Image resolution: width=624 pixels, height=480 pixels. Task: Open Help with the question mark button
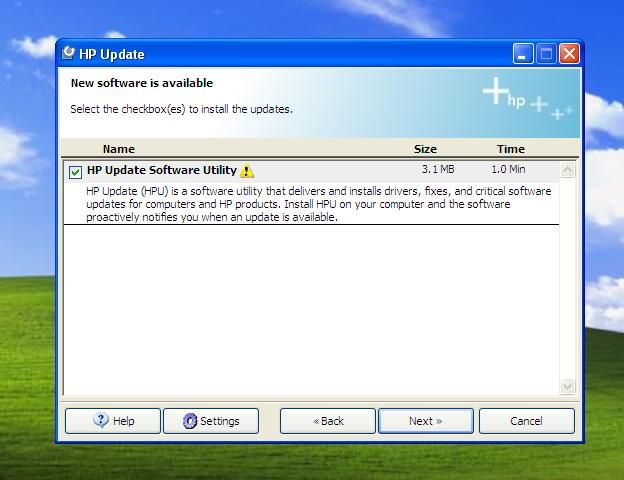tap(113, 421)
